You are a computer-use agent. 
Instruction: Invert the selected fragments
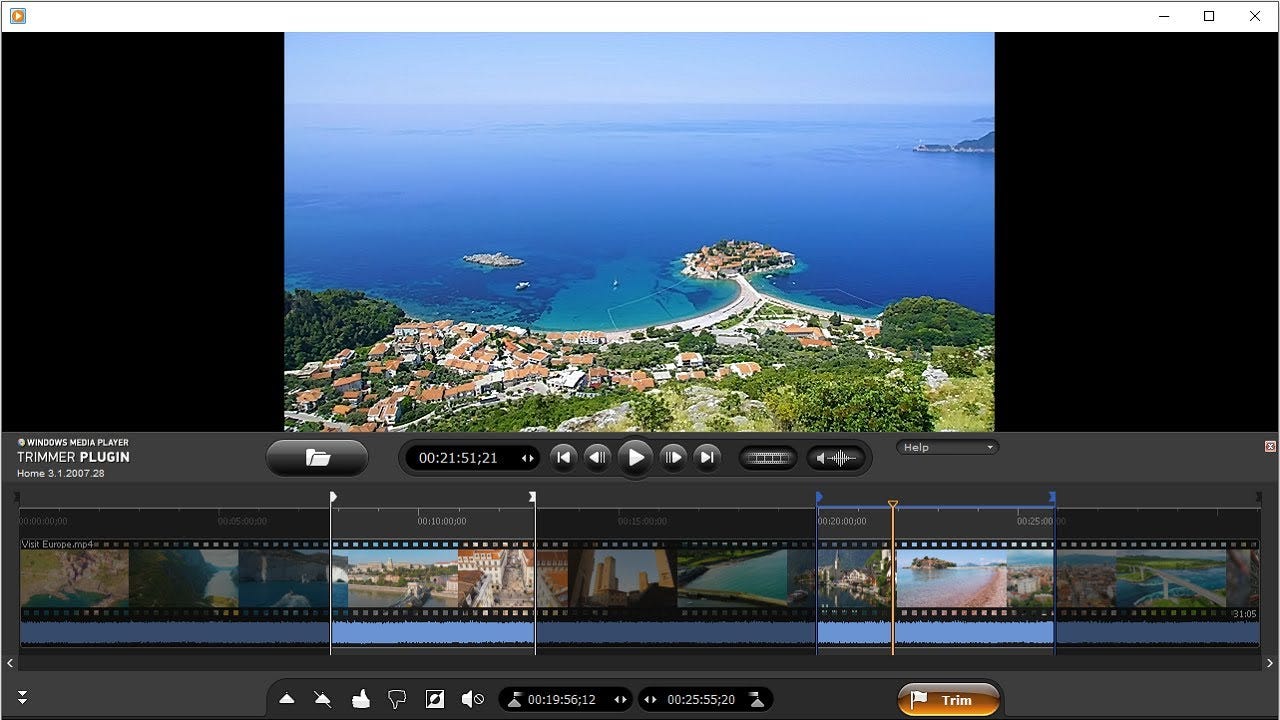click(435, 699)
